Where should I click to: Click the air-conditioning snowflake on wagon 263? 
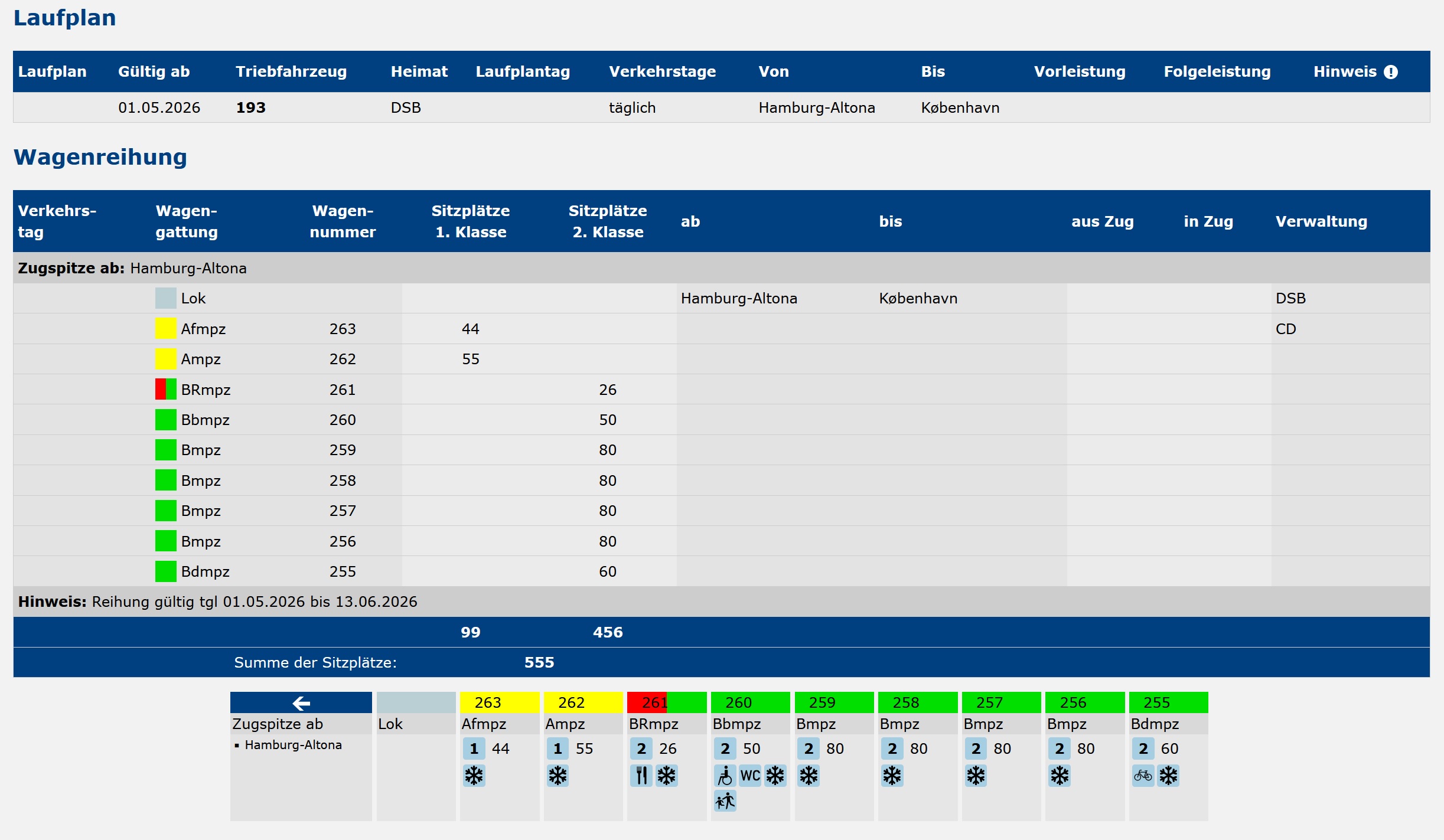pos(474,776)
